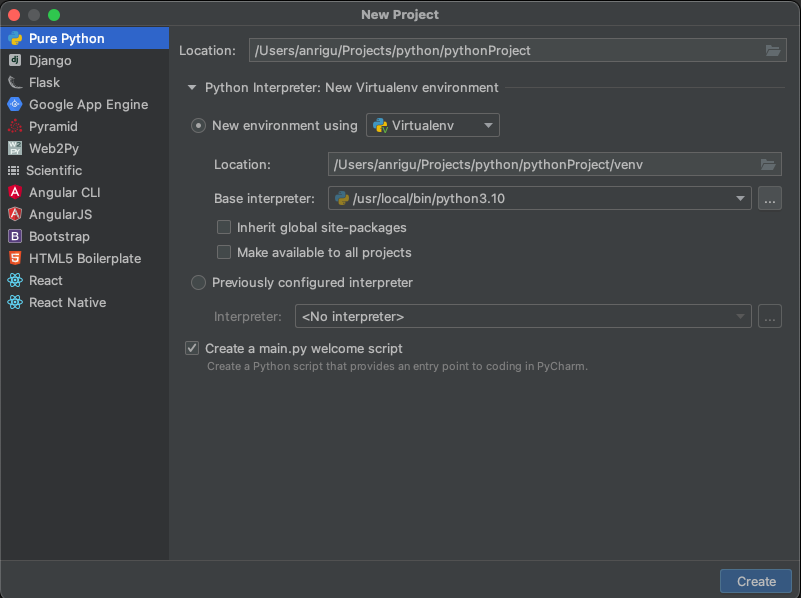Select Previously configured interpreter option
801x598 pixels.
[x=198, y=283]
